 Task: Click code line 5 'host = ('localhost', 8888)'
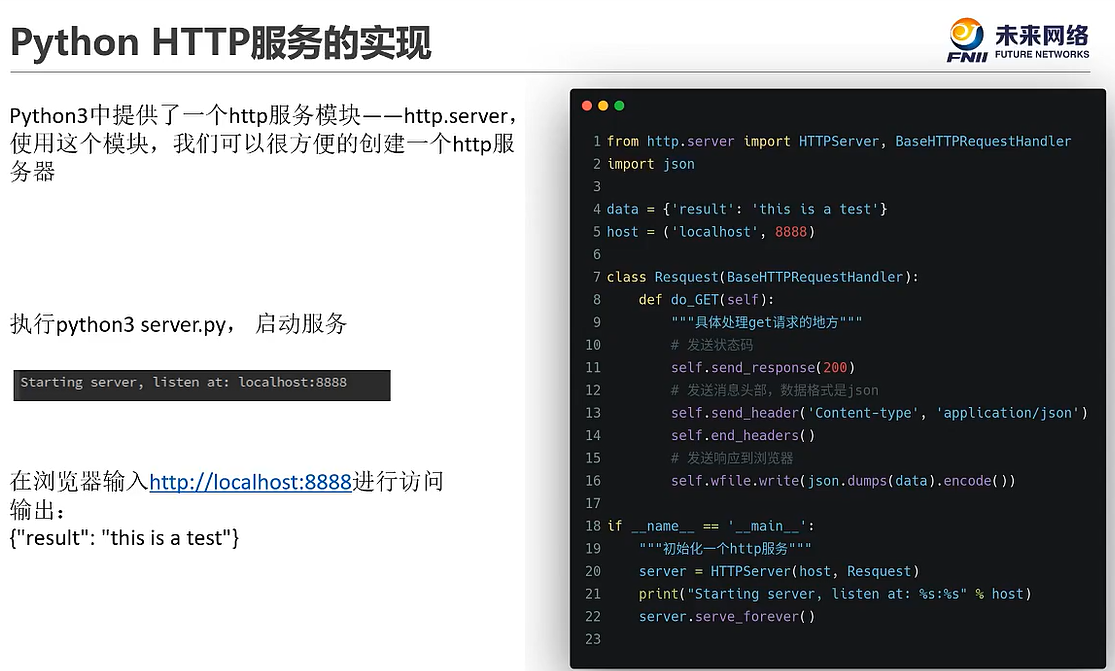710,232
